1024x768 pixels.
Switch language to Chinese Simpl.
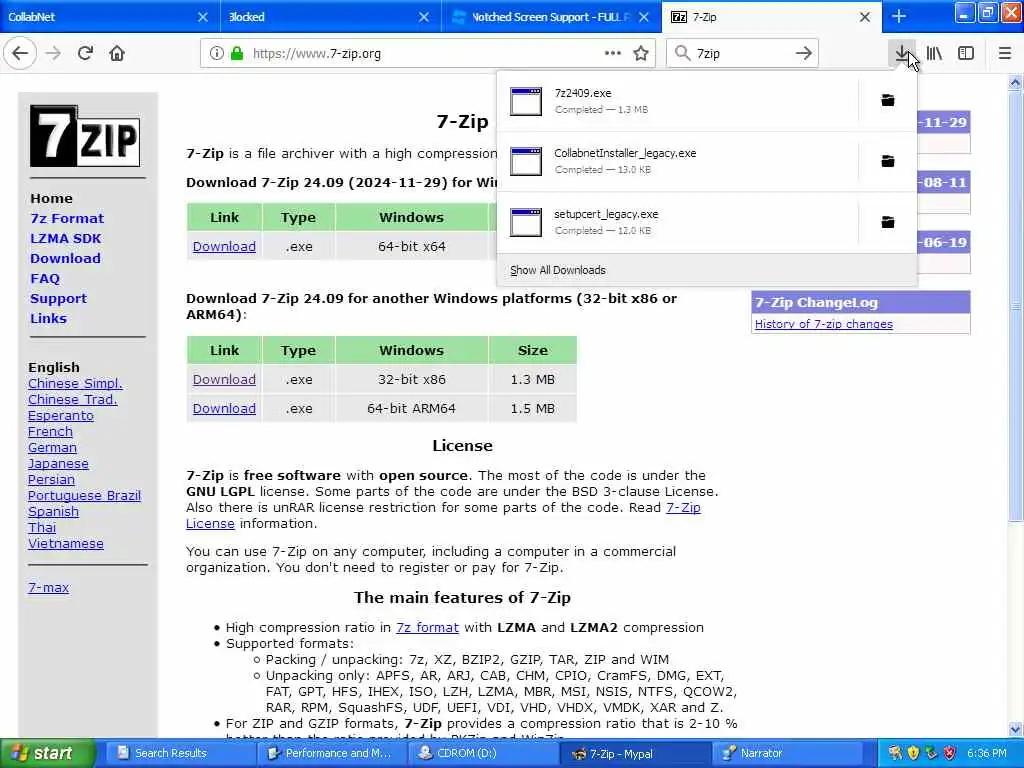pos(75,383)
